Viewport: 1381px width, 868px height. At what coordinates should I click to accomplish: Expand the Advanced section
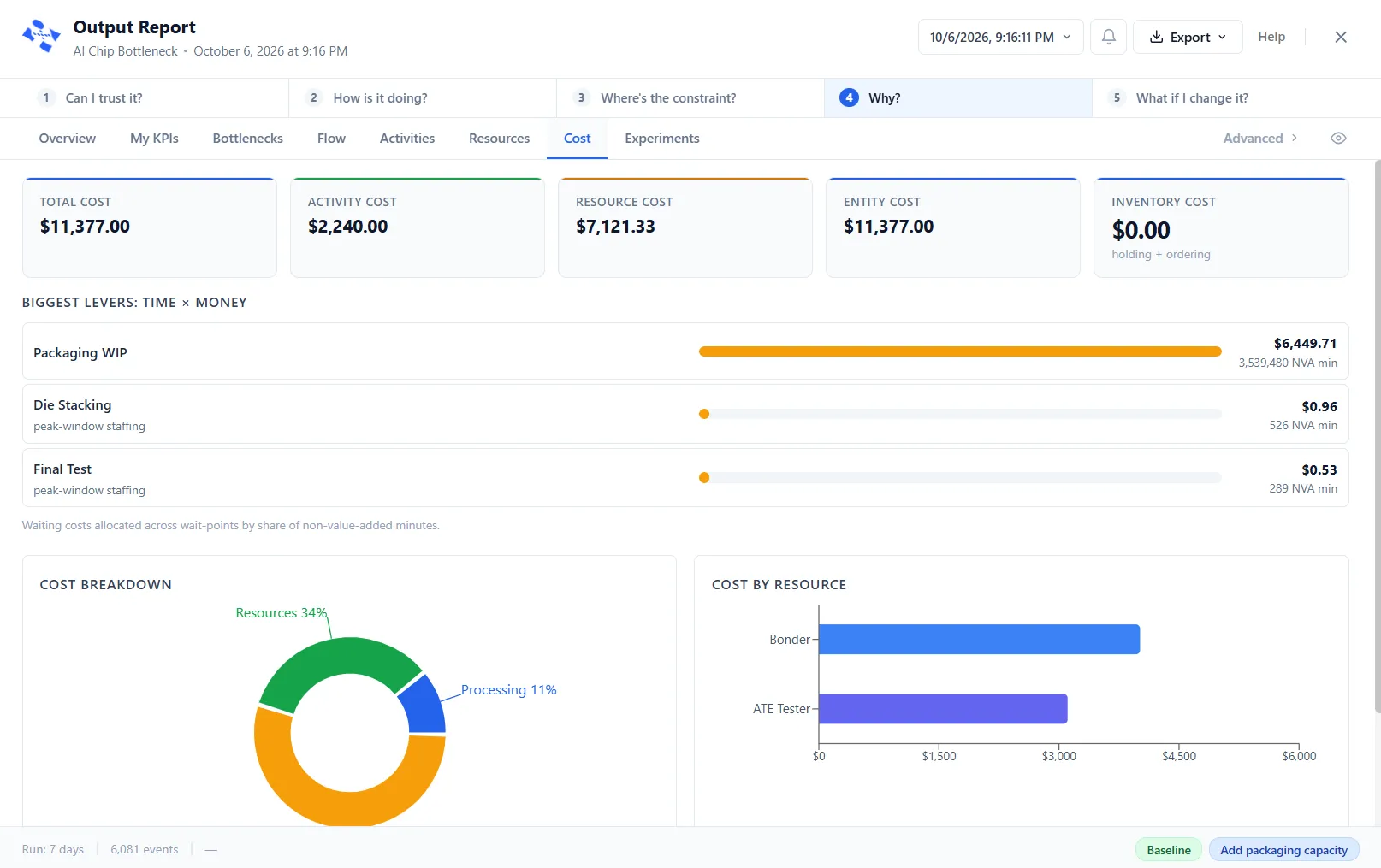[1260, 139]
